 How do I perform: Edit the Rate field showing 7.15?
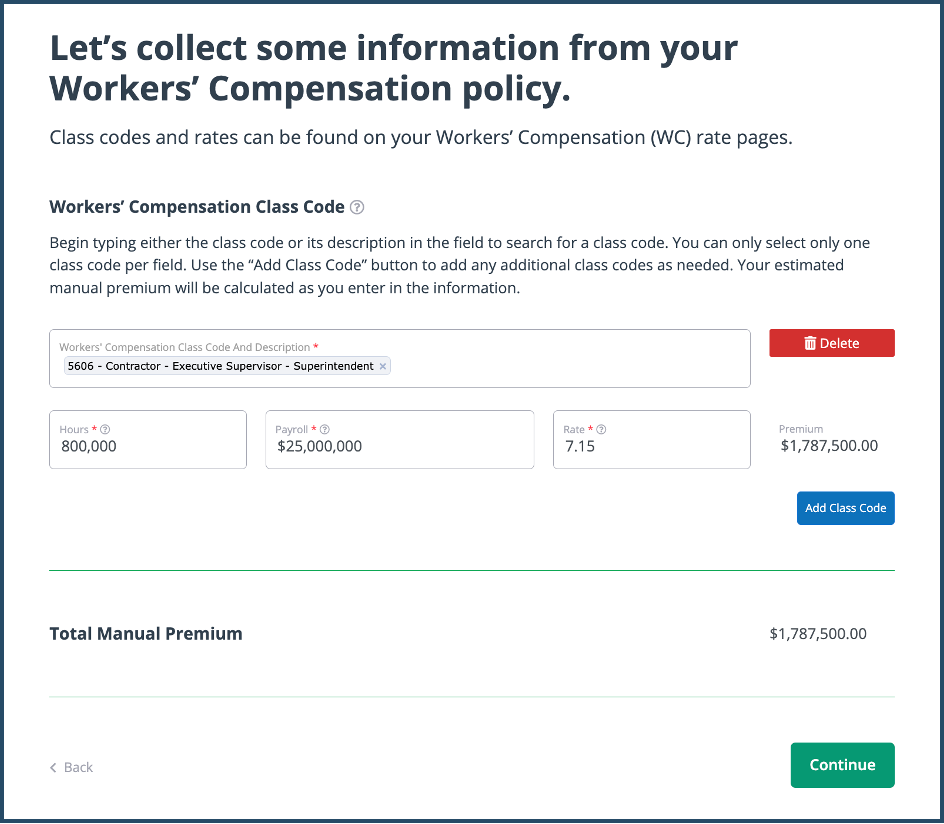[651, 447]
